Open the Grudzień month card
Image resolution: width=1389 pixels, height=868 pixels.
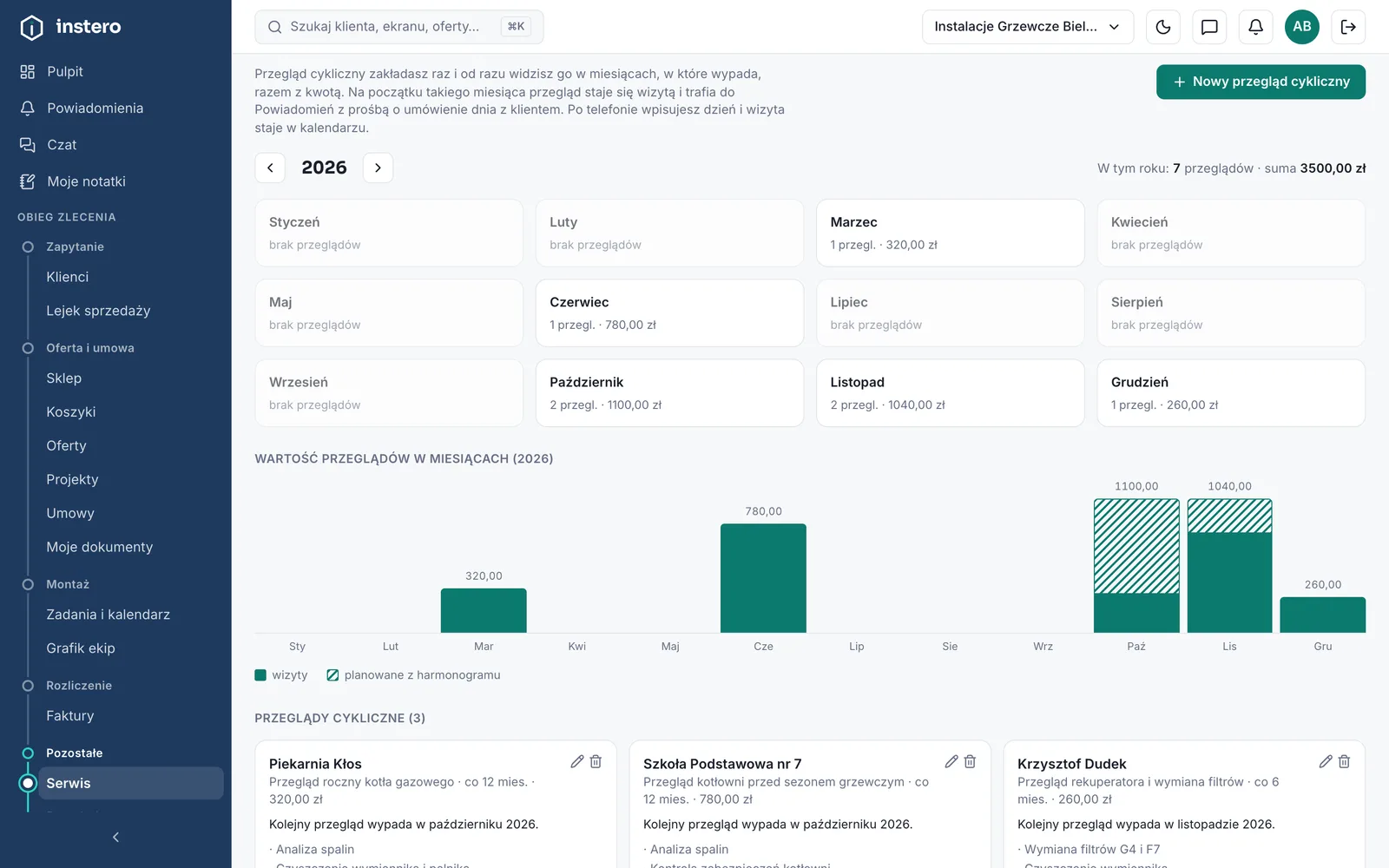point(1231,393)
